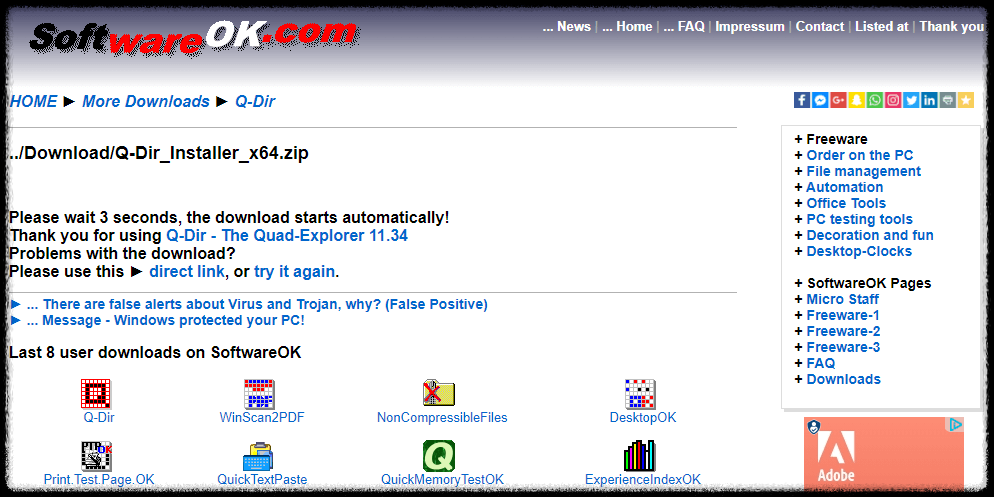The image size is (994, 497).
Task: Click the red Q-Dir grid program icon
Action: pyautogui.click(x=96, y=394)
